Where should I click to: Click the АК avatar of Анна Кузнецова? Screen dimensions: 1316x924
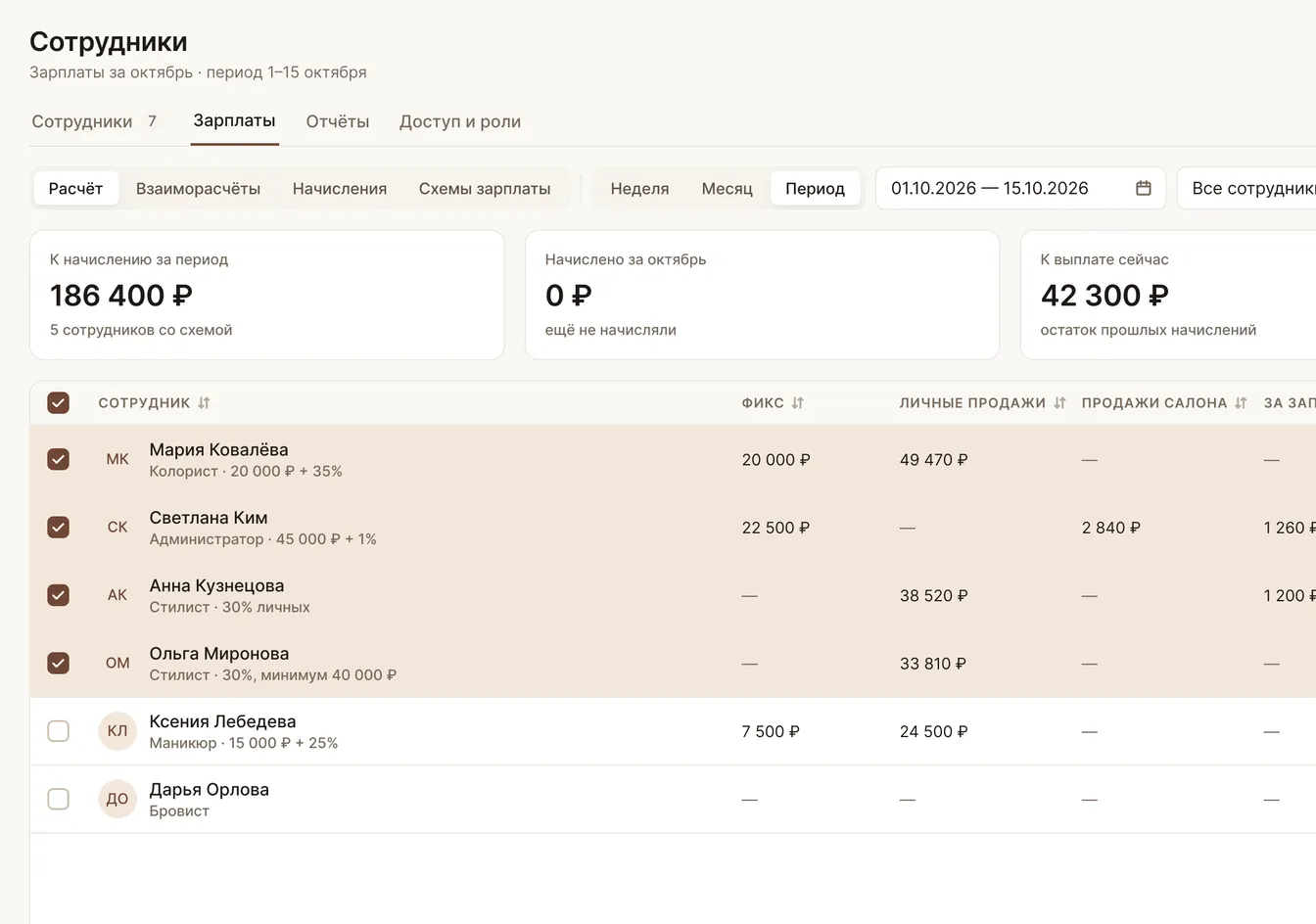point(117,595)
